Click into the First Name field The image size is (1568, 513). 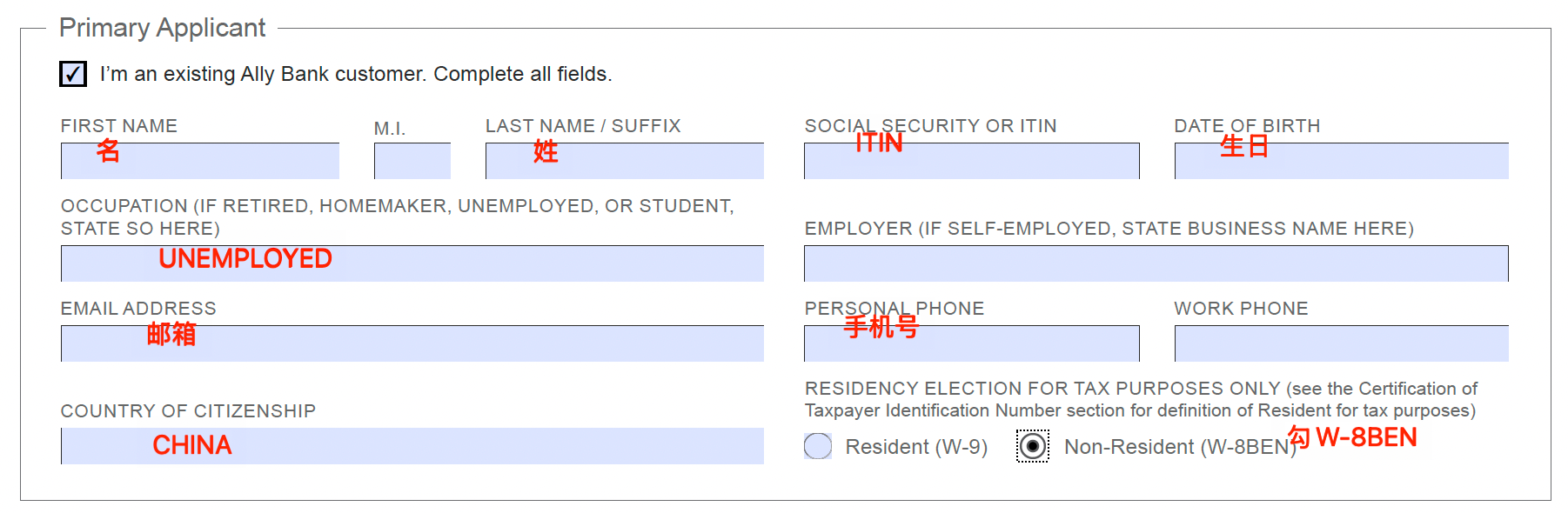pos(200,162)
